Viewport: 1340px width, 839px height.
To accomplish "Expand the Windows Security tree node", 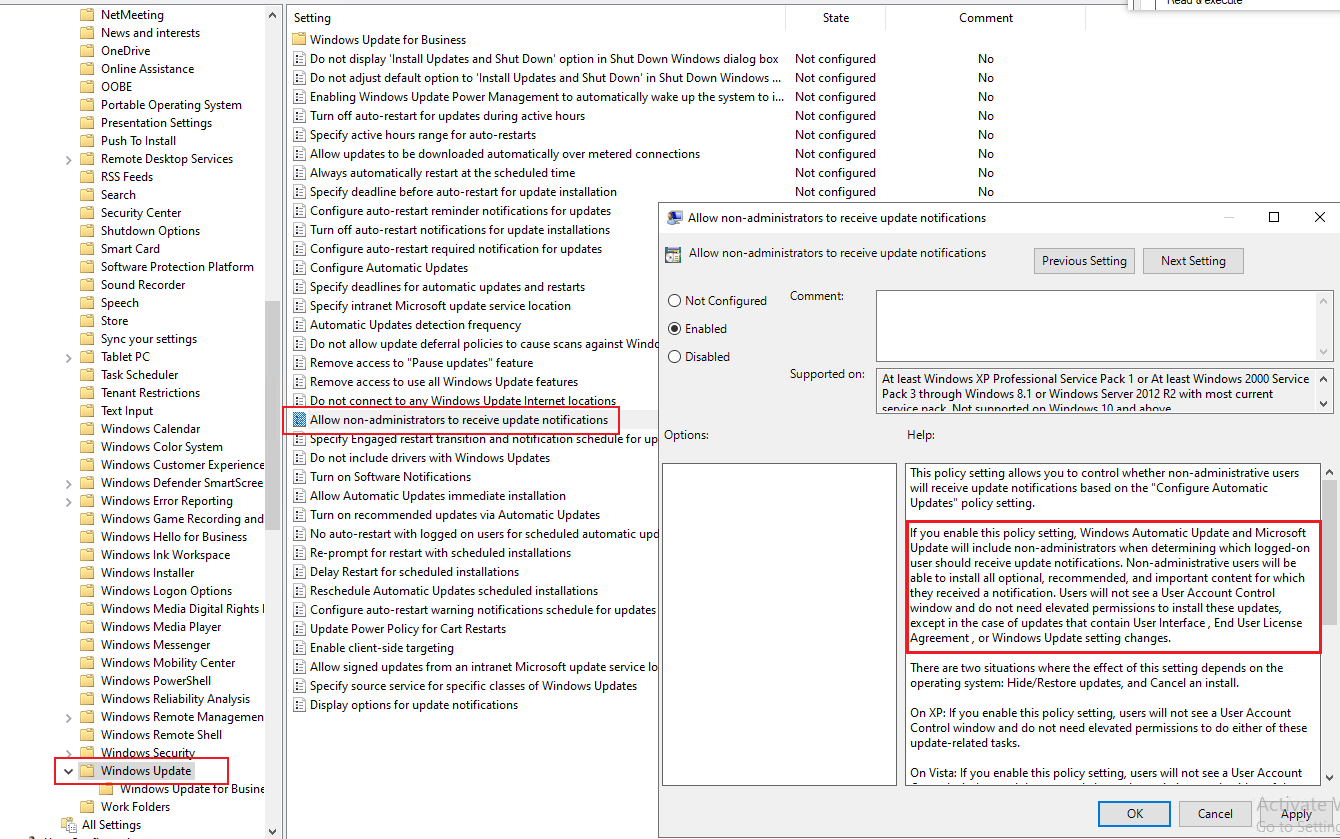I will 68,753.
